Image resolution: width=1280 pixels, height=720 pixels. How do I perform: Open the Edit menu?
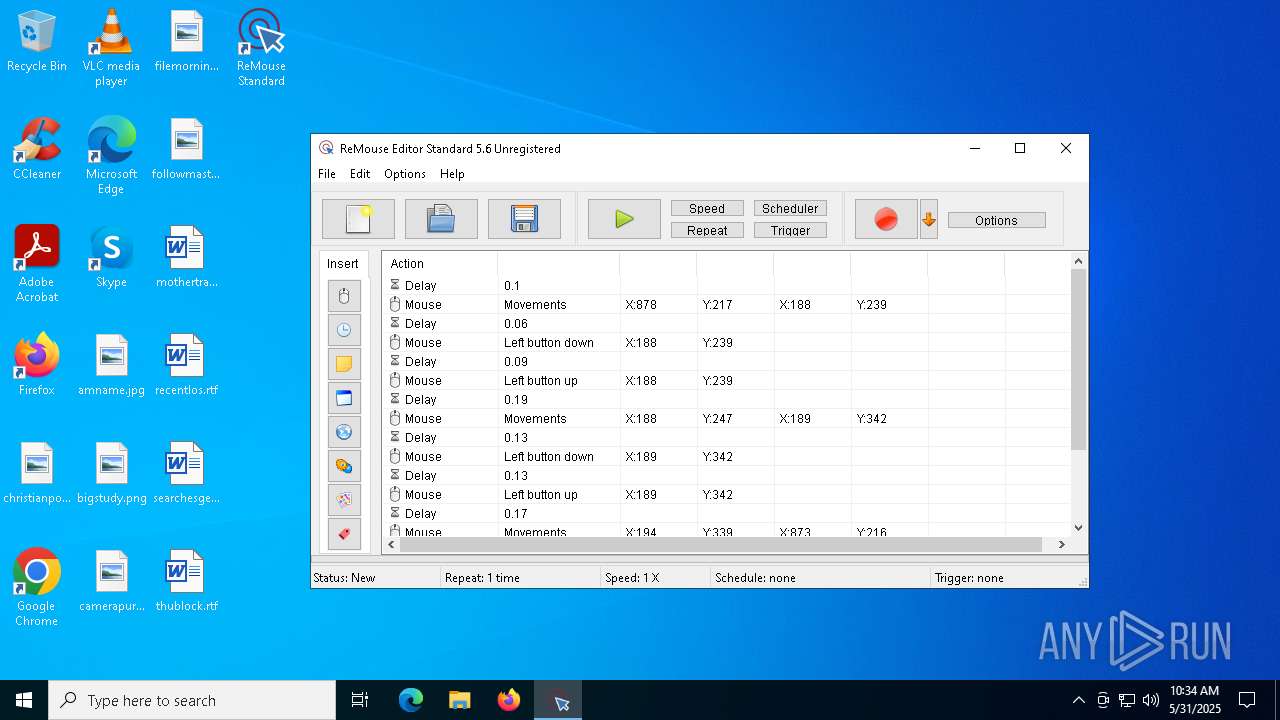tap(360, 174)
